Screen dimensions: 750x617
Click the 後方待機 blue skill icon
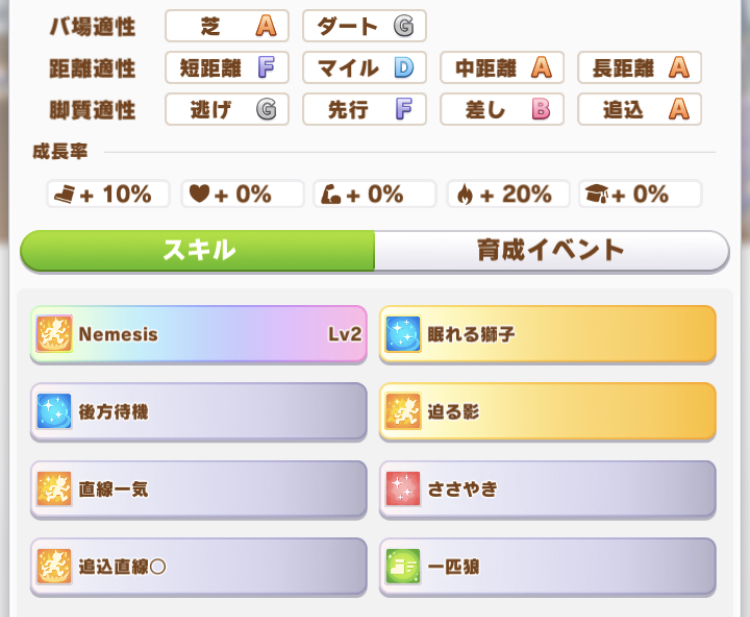coord(53,411)
